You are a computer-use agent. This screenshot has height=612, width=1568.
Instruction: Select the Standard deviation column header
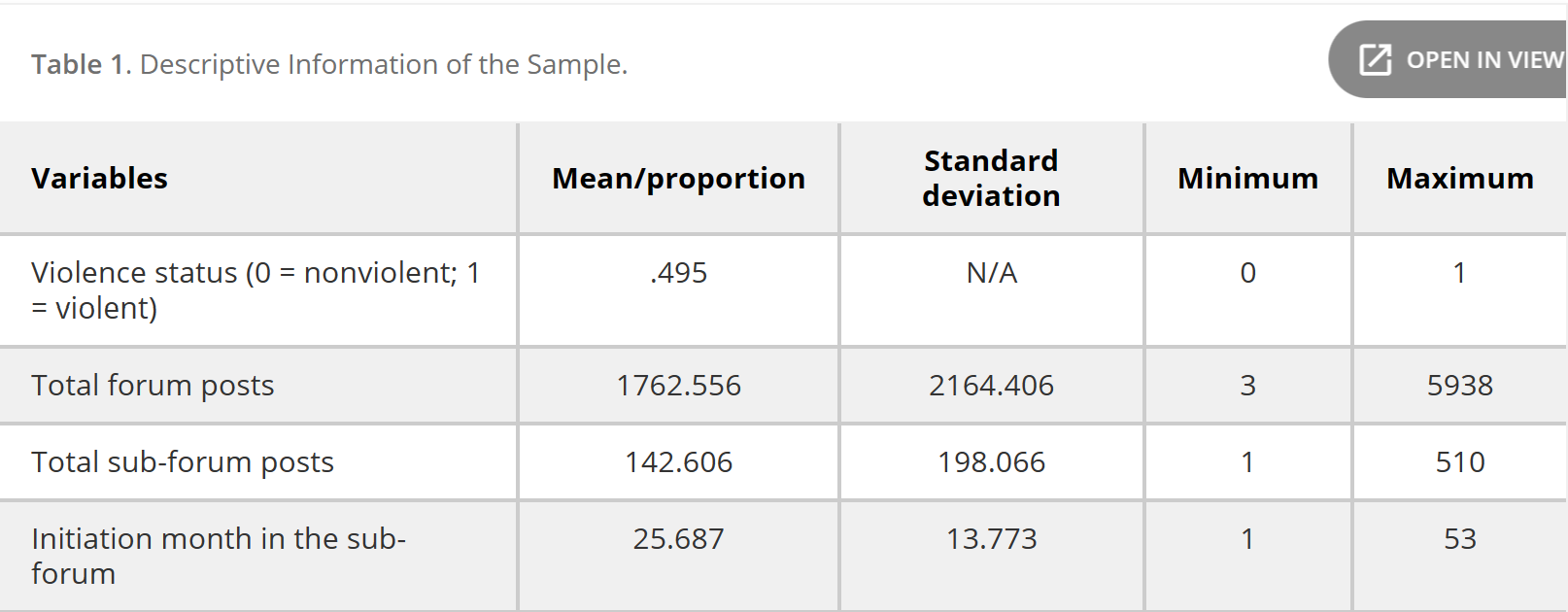coord(991,179)
